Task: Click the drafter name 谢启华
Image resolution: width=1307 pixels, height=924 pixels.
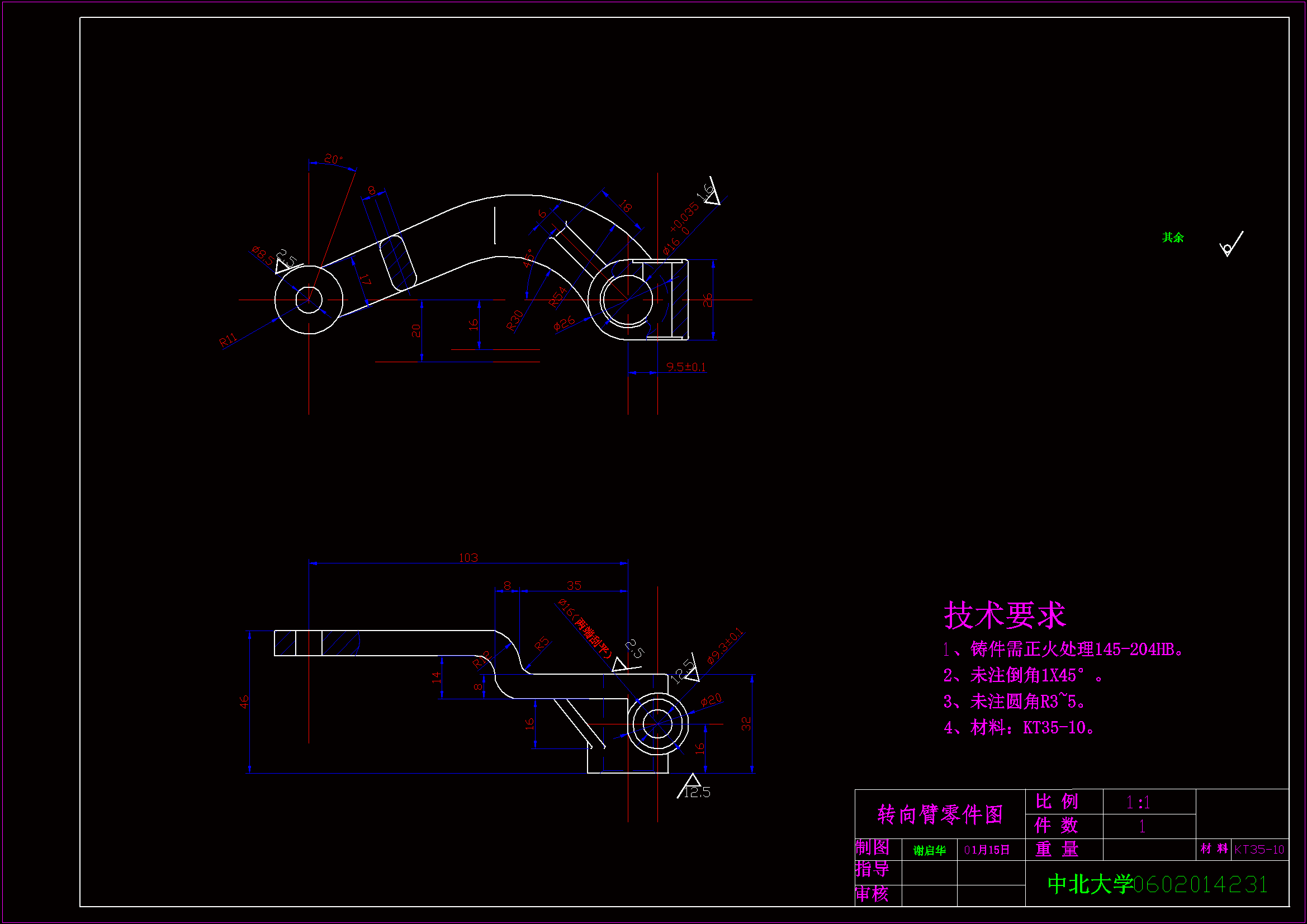Action: point(930,851)
